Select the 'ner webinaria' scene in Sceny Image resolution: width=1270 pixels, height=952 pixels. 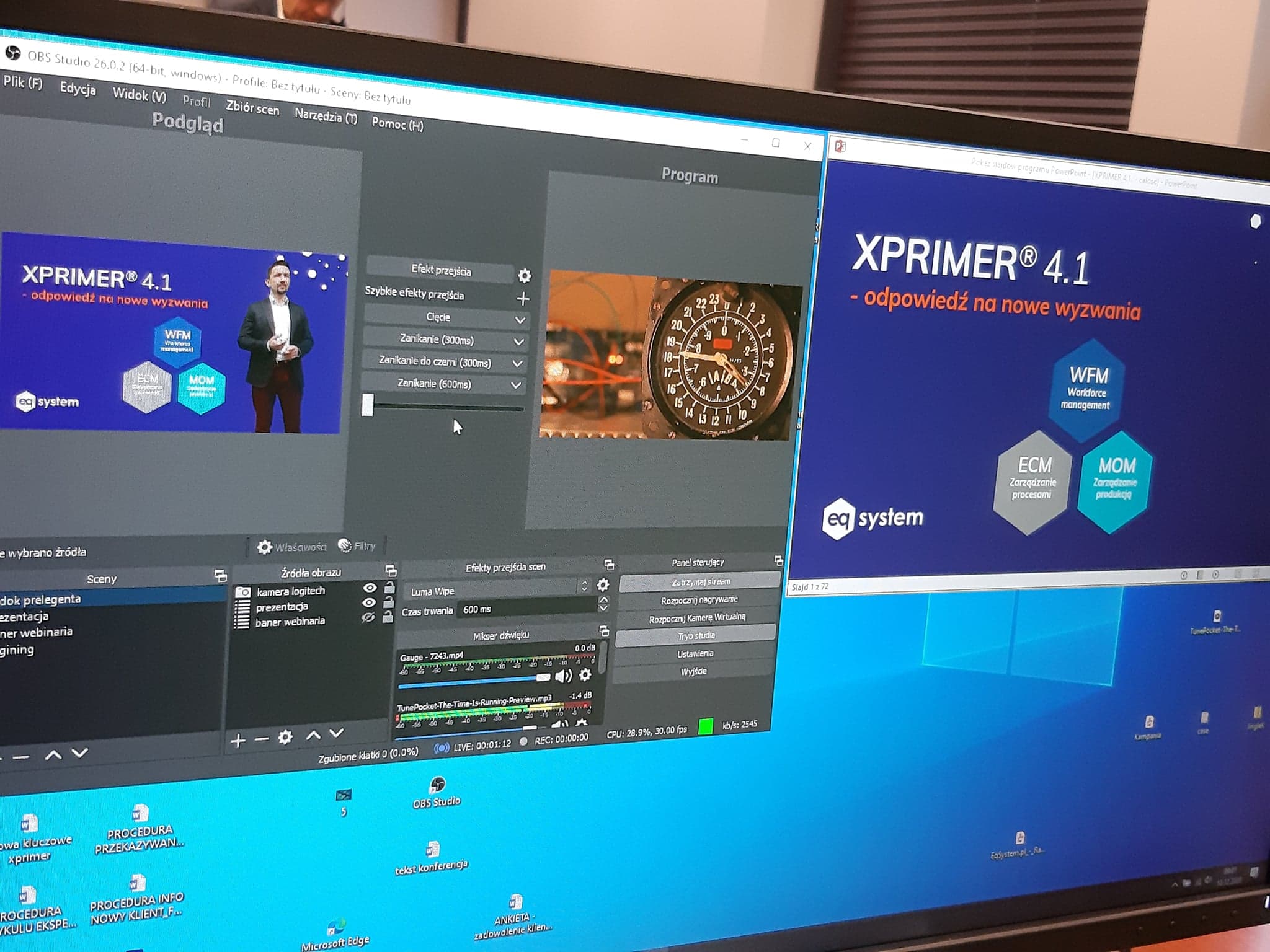pyautogui.click(x=37, y=633)
